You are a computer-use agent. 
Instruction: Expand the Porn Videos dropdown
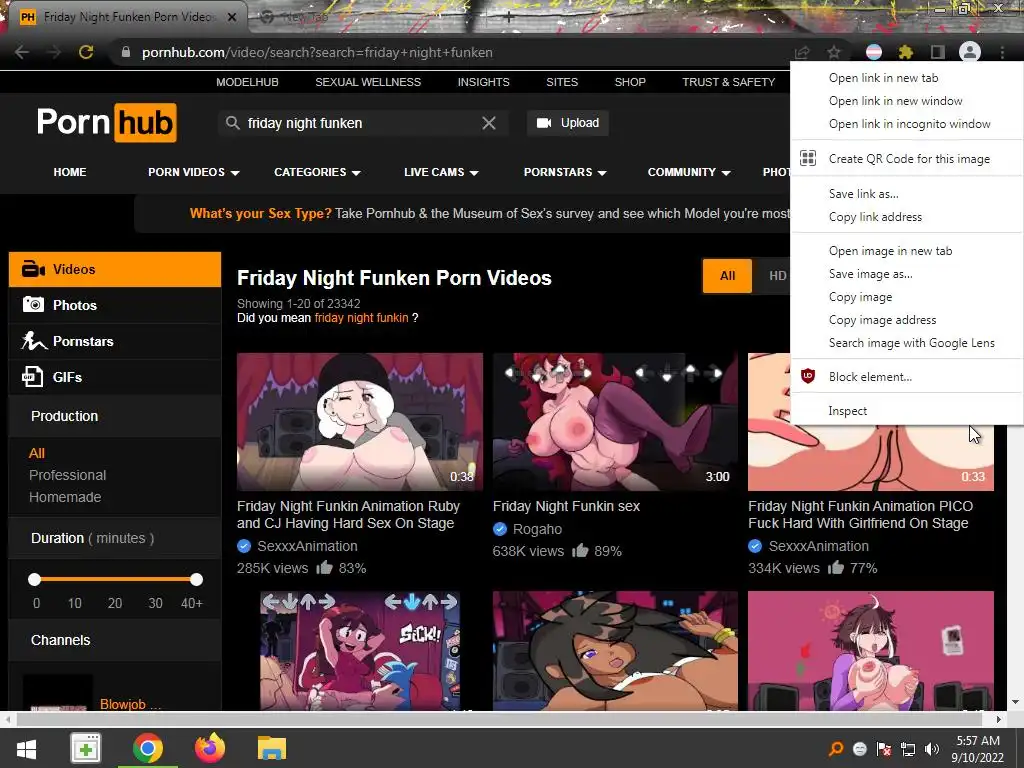coord(193,172)
